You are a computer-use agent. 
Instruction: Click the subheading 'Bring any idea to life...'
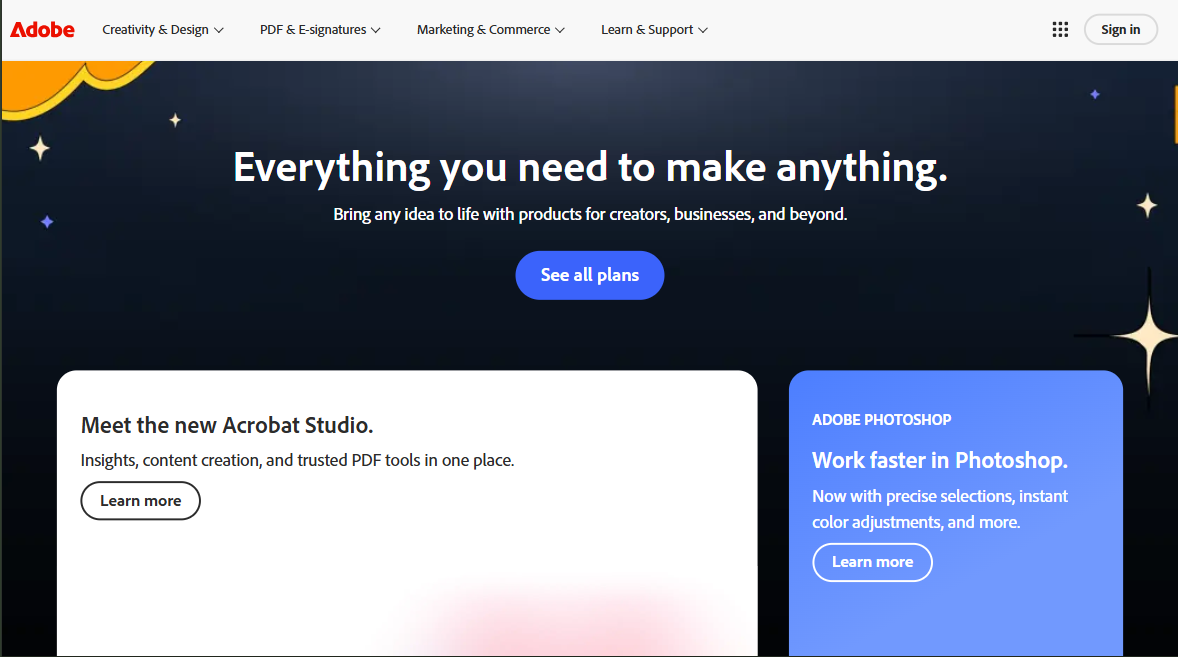(x=590, y=214)
